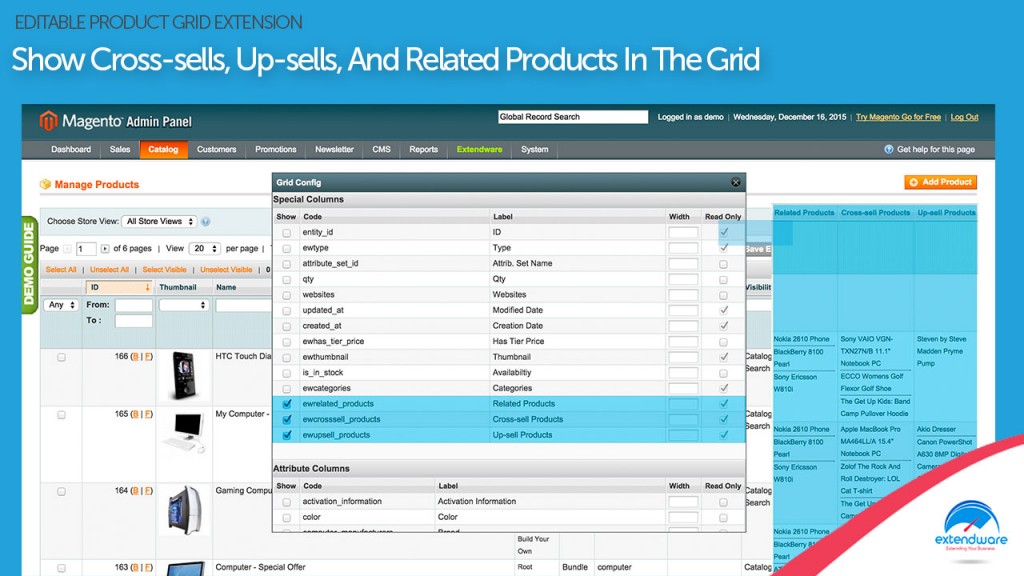Click the Cross-sell Products column header
Image resolution: width=1024 pixels, height=576 pixels.
(875, 213)
